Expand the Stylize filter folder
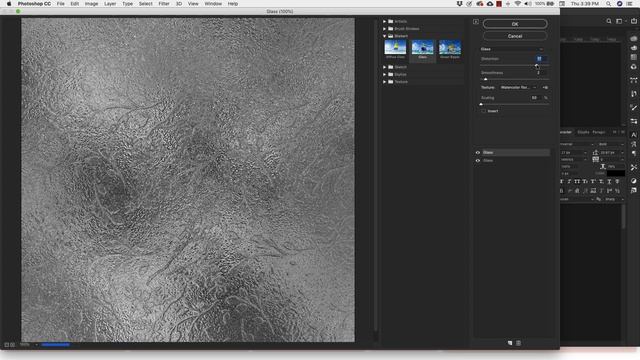This screenshot has width=640, height=360. pyautogui.click(x=384, y=74)
